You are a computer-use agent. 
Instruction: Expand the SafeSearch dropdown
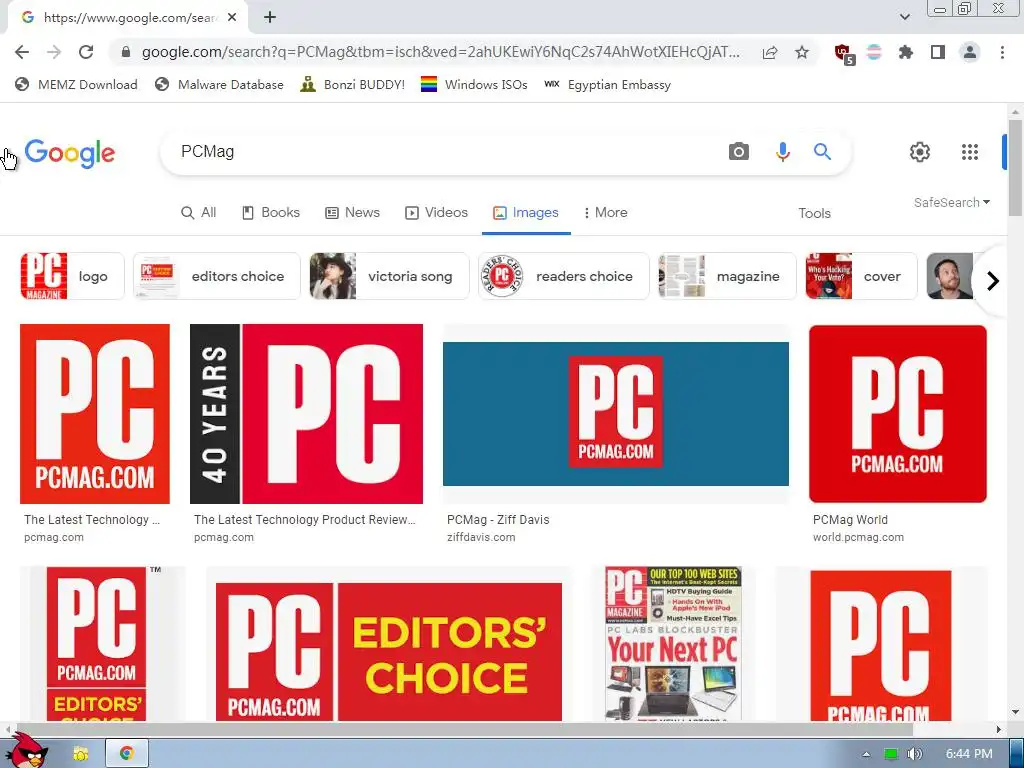tap(952, 202)
